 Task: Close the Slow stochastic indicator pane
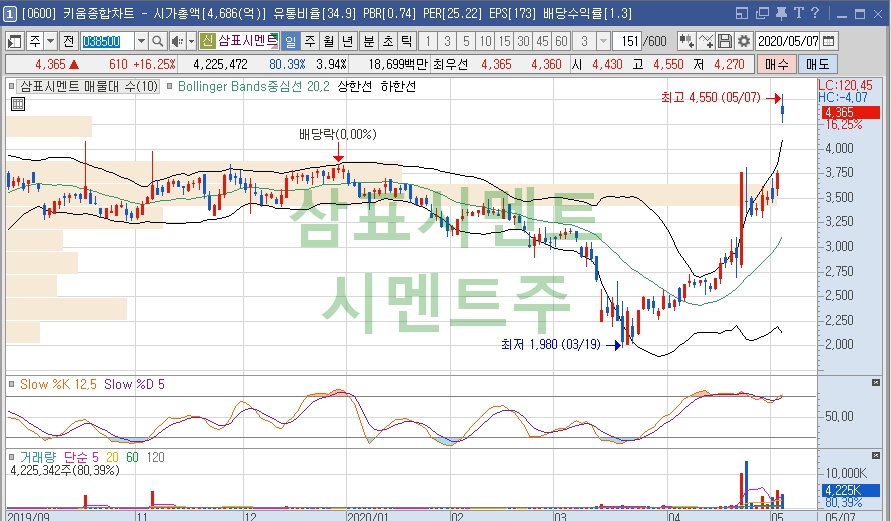(x=876, y=383)
